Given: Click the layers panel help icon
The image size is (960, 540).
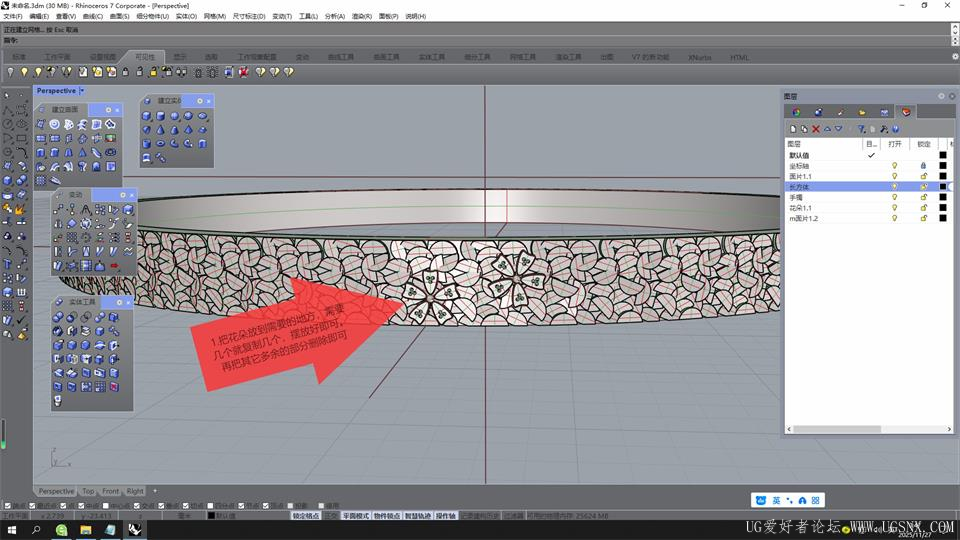Looking at the screenshot, I should click(895, 129).
